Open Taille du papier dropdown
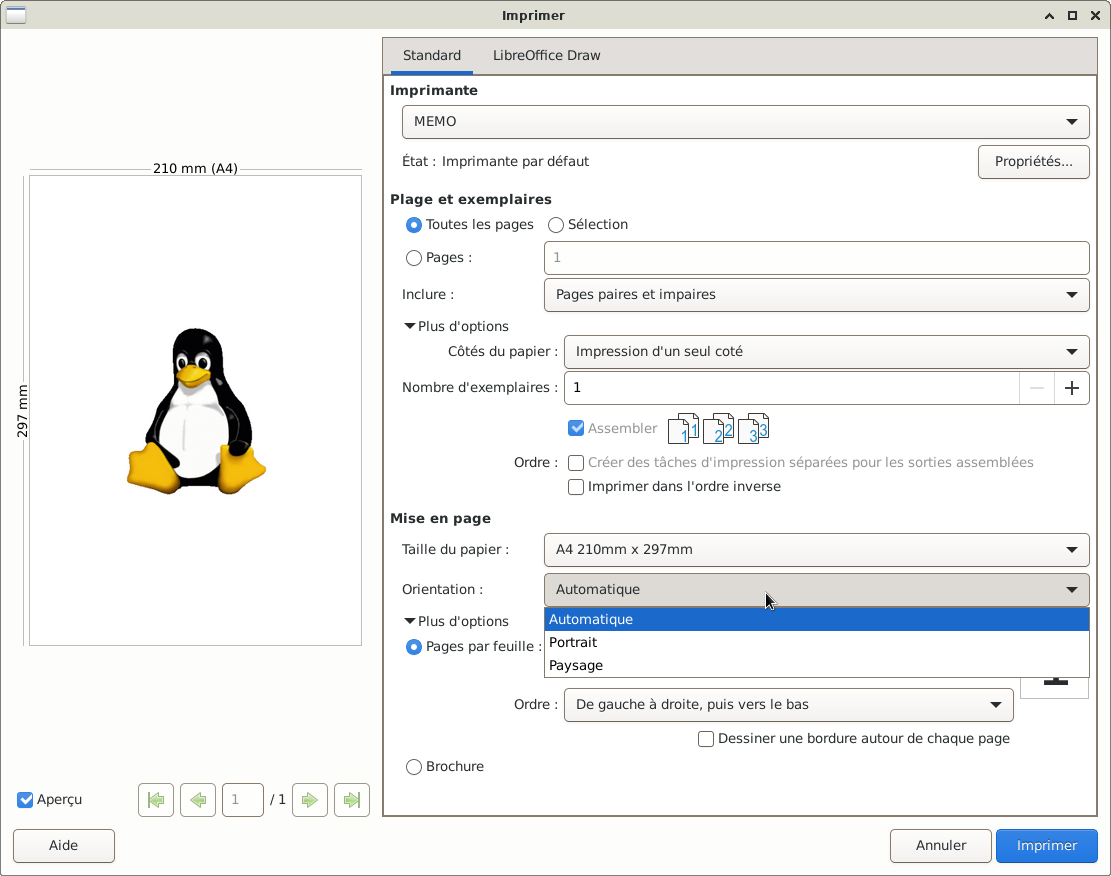Image resolution: width=1111 pixels, height=876 pixels. pyautogui.click(x=816, y=550)
